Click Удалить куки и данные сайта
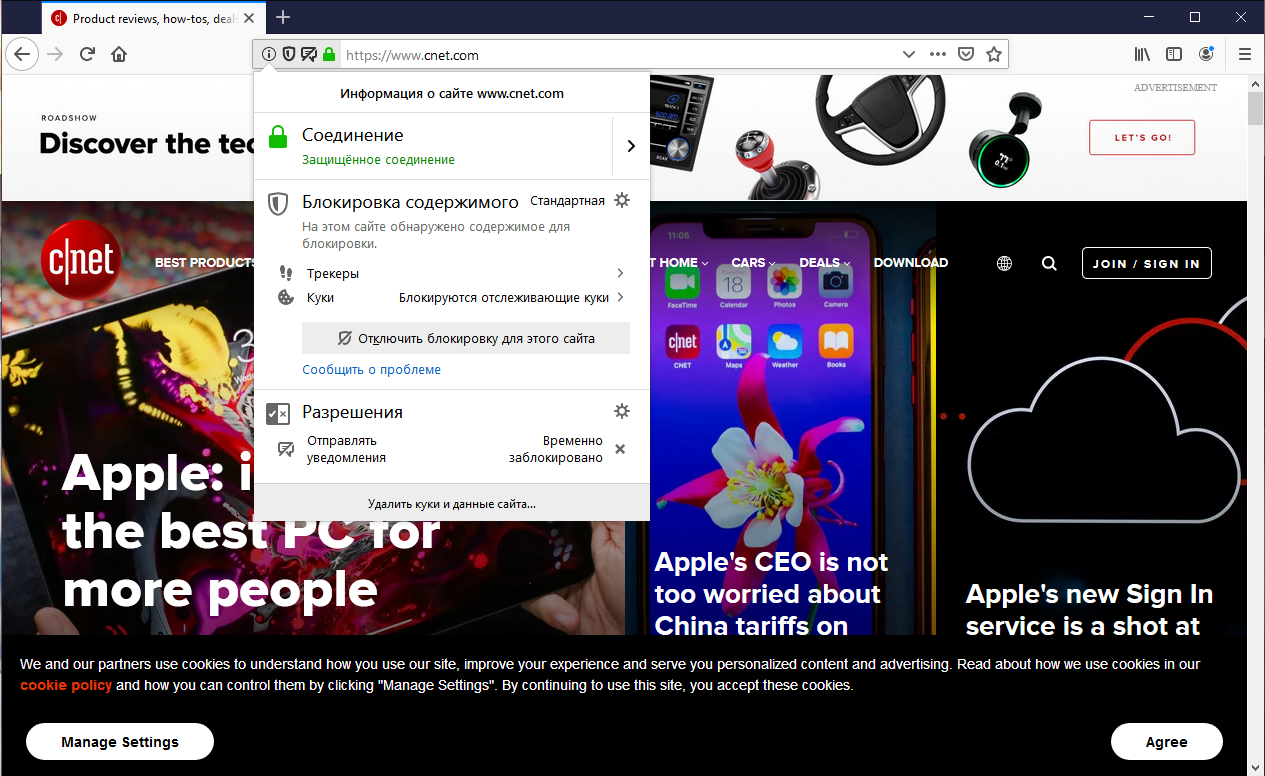1265x776 pixels. click(452, 504)
